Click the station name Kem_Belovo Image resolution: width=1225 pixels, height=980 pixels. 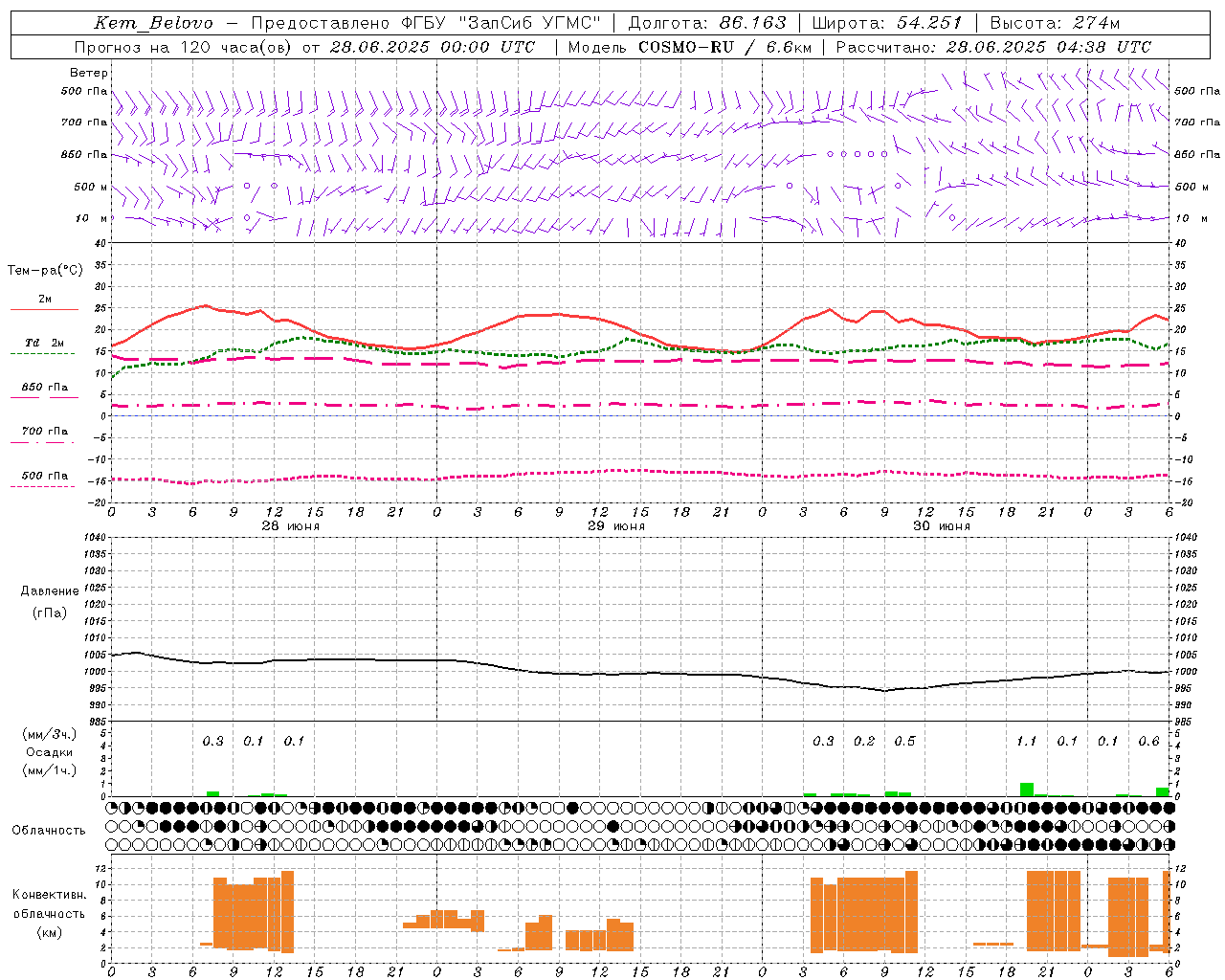153,23
